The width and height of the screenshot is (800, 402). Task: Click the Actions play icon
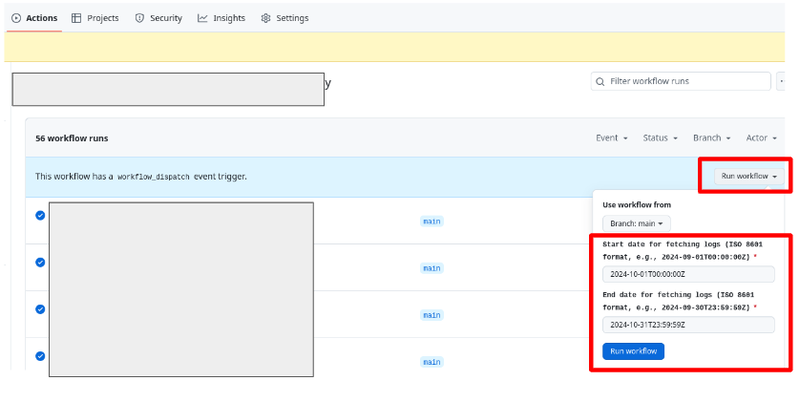tap(16, 18)
